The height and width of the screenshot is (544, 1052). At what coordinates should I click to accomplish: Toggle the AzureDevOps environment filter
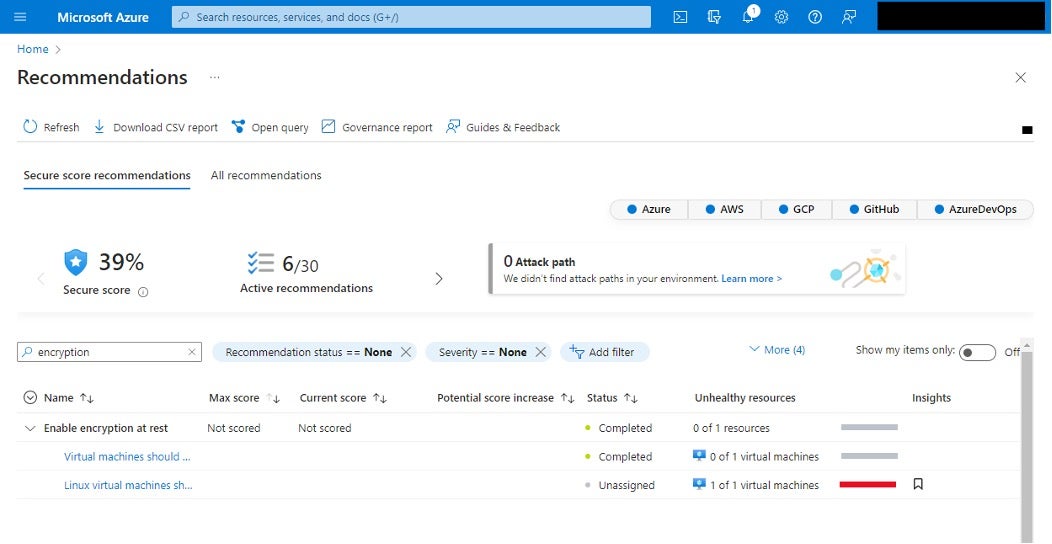975,209
